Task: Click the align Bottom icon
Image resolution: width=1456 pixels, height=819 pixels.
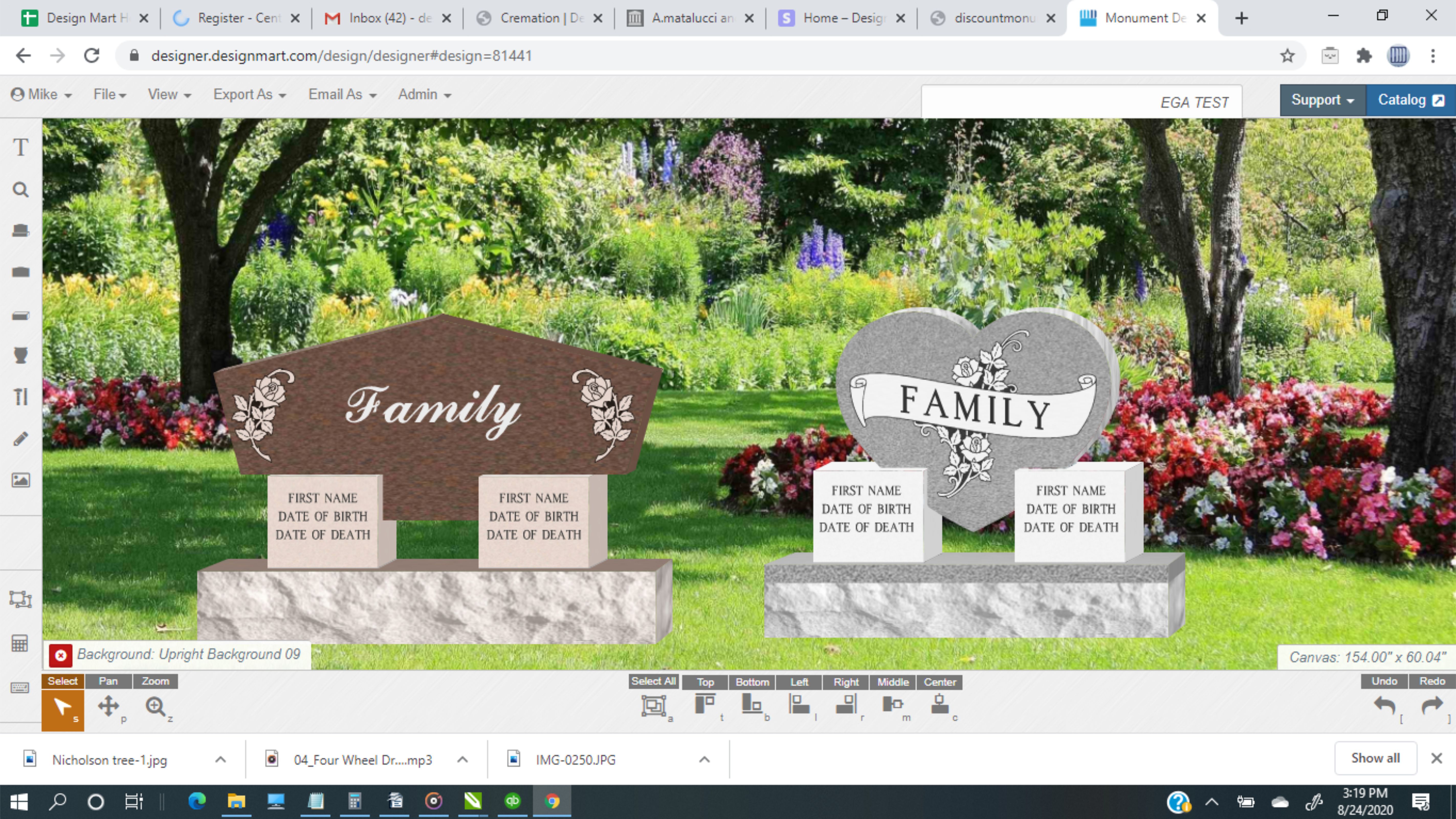Action: (x=752, y=704)
